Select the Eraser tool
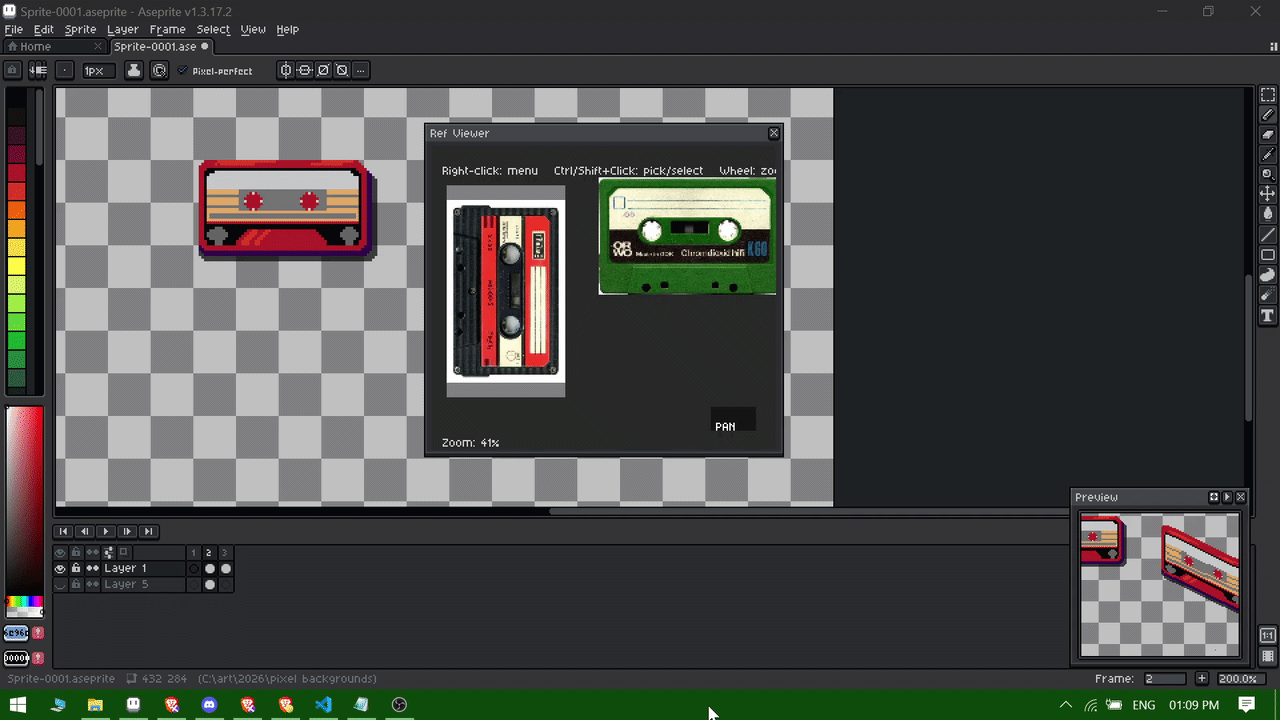The image size is (1280, 720). pyautogui.click(x=1267, y=135)
